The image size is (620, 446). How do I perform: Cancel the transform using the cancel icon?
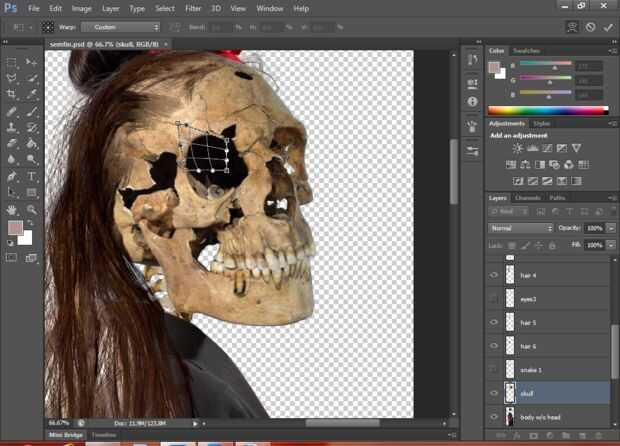(x=589, y=27)
